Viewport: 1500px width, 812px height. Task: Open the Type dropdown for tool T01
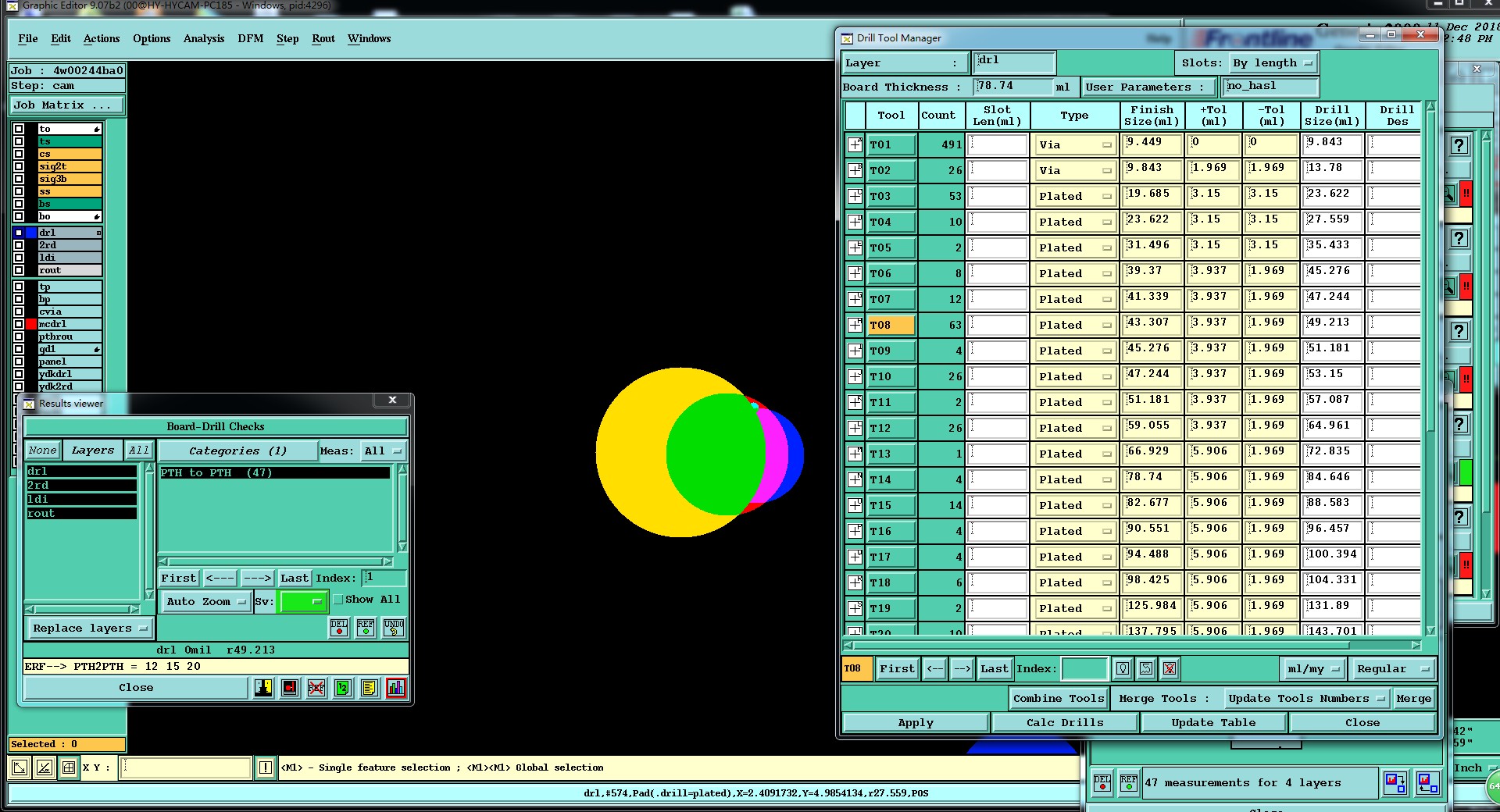[1075, 144]
